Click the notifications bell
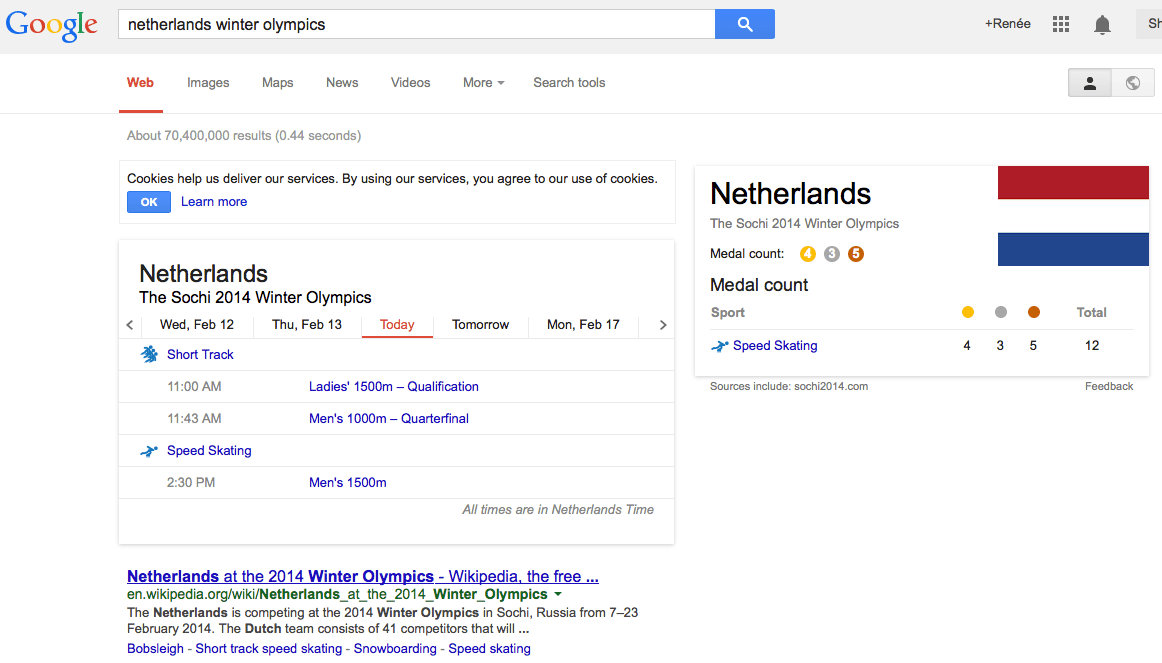This screenshot has height=663, width=1162. 1102,24
